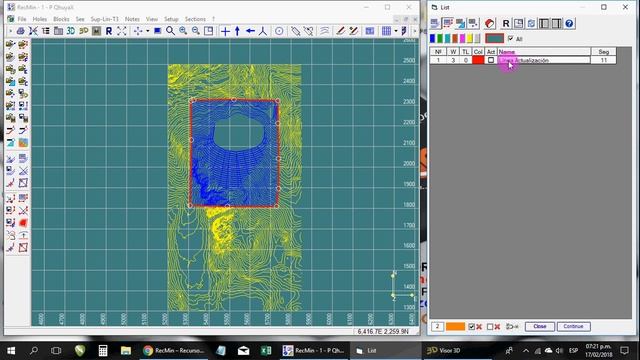Click the large teal background color box
The width and height of the screenshot is (640, 360).
tap(495, 38)
